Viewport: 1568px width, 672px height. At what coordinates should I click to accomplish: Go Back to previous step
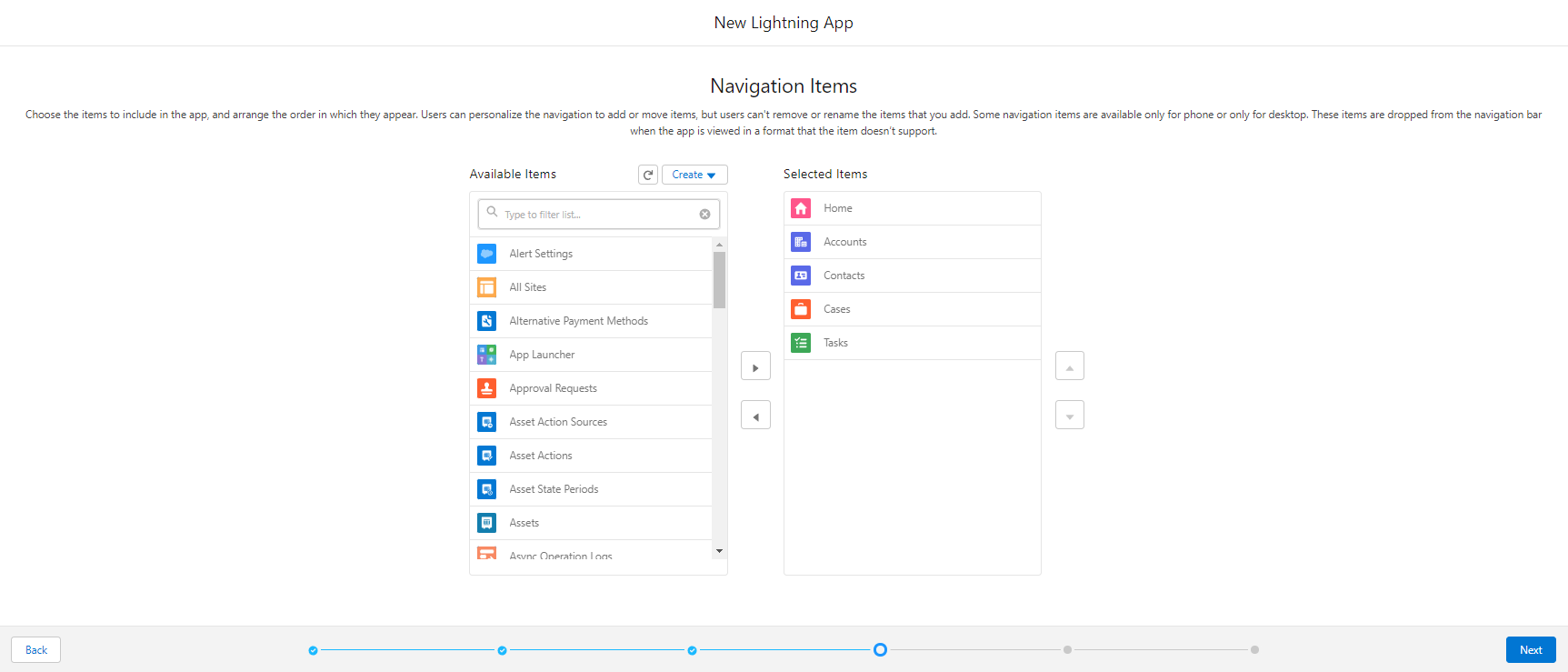[x=36, y=650]
